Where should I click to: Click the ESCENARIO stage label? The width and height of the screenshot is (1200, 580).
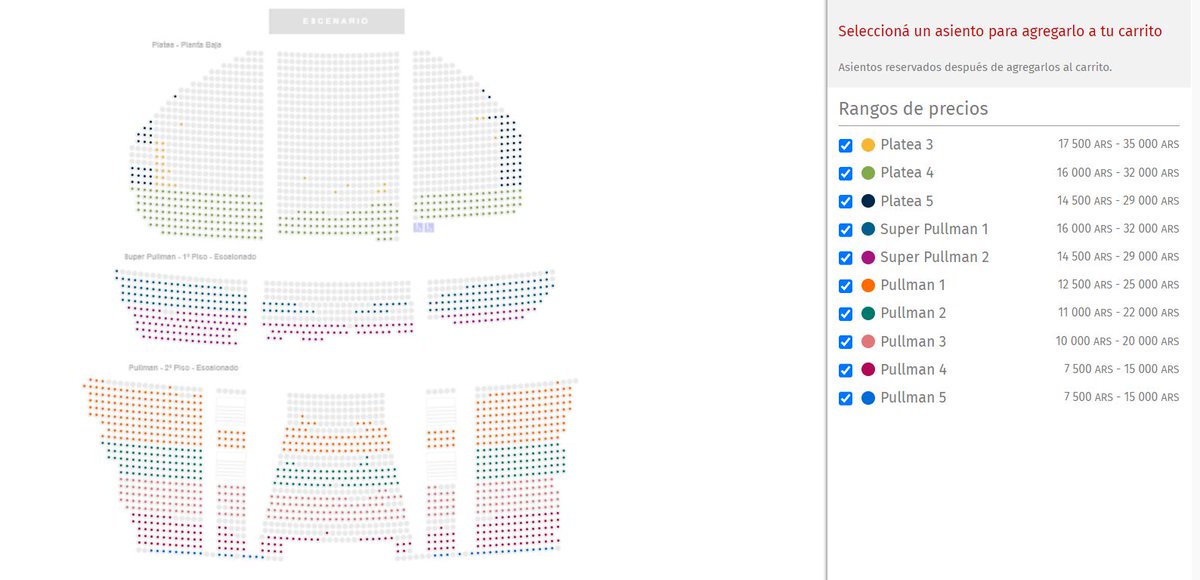[336, 21]
